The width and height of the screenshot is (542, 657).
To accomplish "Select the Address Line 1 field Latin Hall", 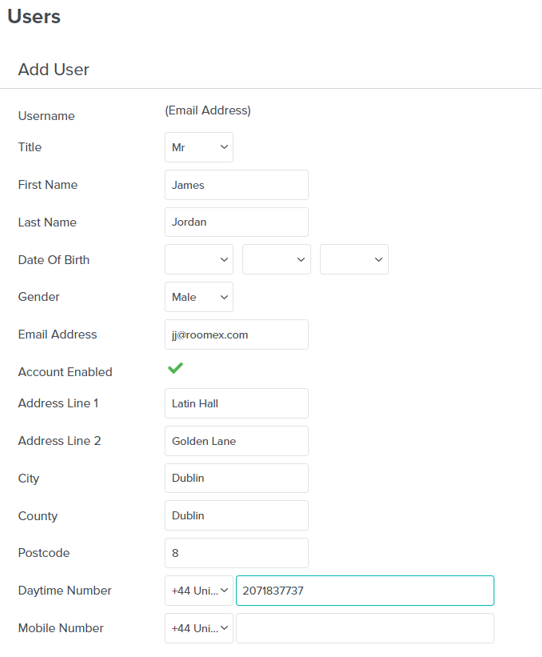I will tap(237, 404).
